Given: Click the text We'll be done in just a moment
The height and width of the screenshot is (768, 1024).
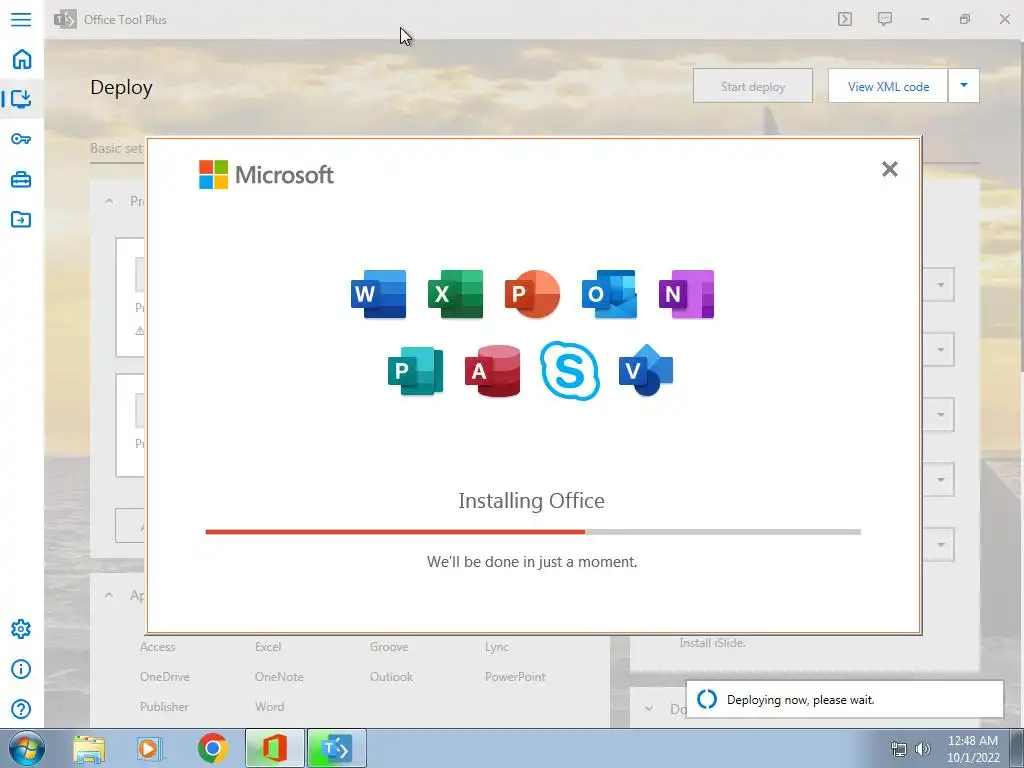Looking at the screenshot, I should coord(532,562).
